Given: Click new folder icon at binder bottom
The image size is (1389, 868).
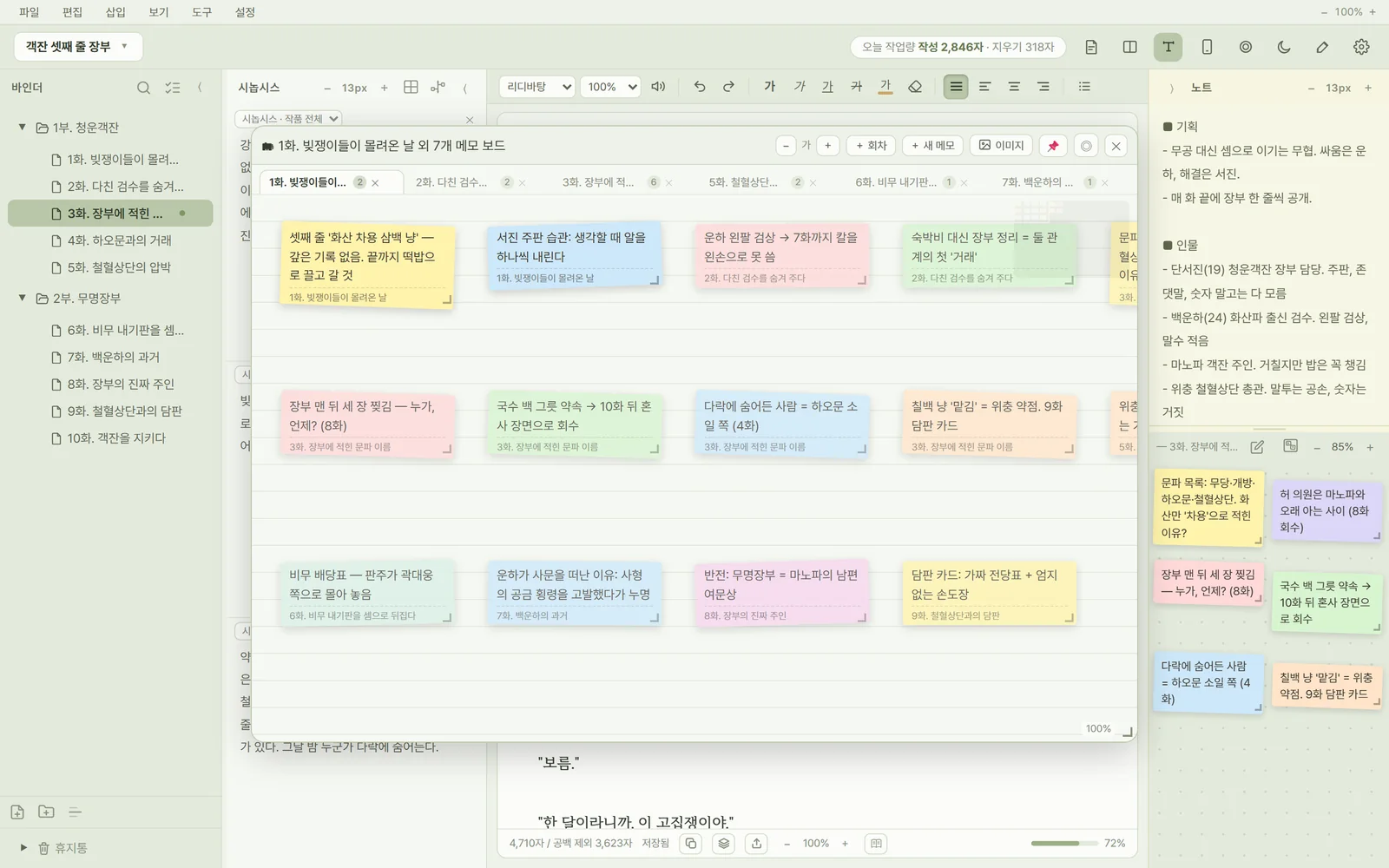Looking at the screenshot, I should coord(46,812).
